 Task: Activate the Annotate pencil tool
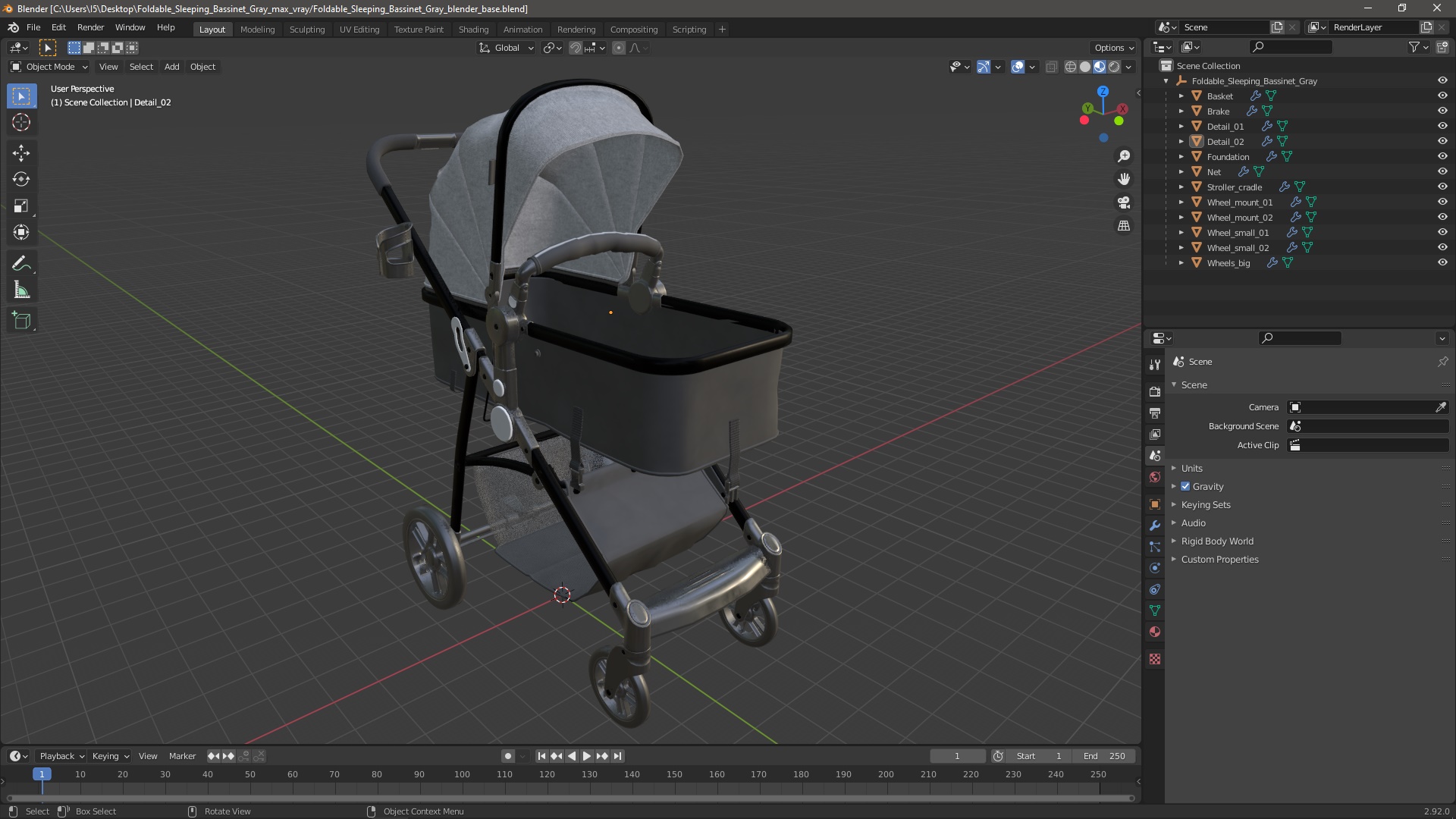click(x=21, y=263)
